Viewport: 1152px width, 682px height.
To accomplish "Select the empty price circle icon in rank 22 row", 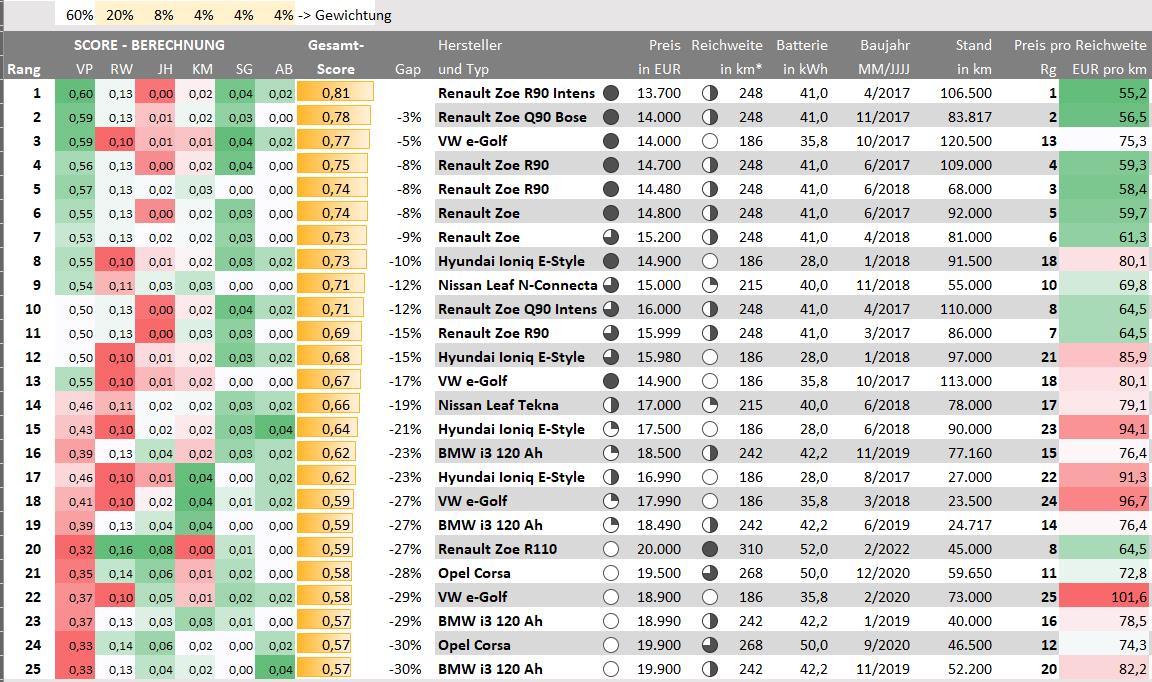I will 611,597.
